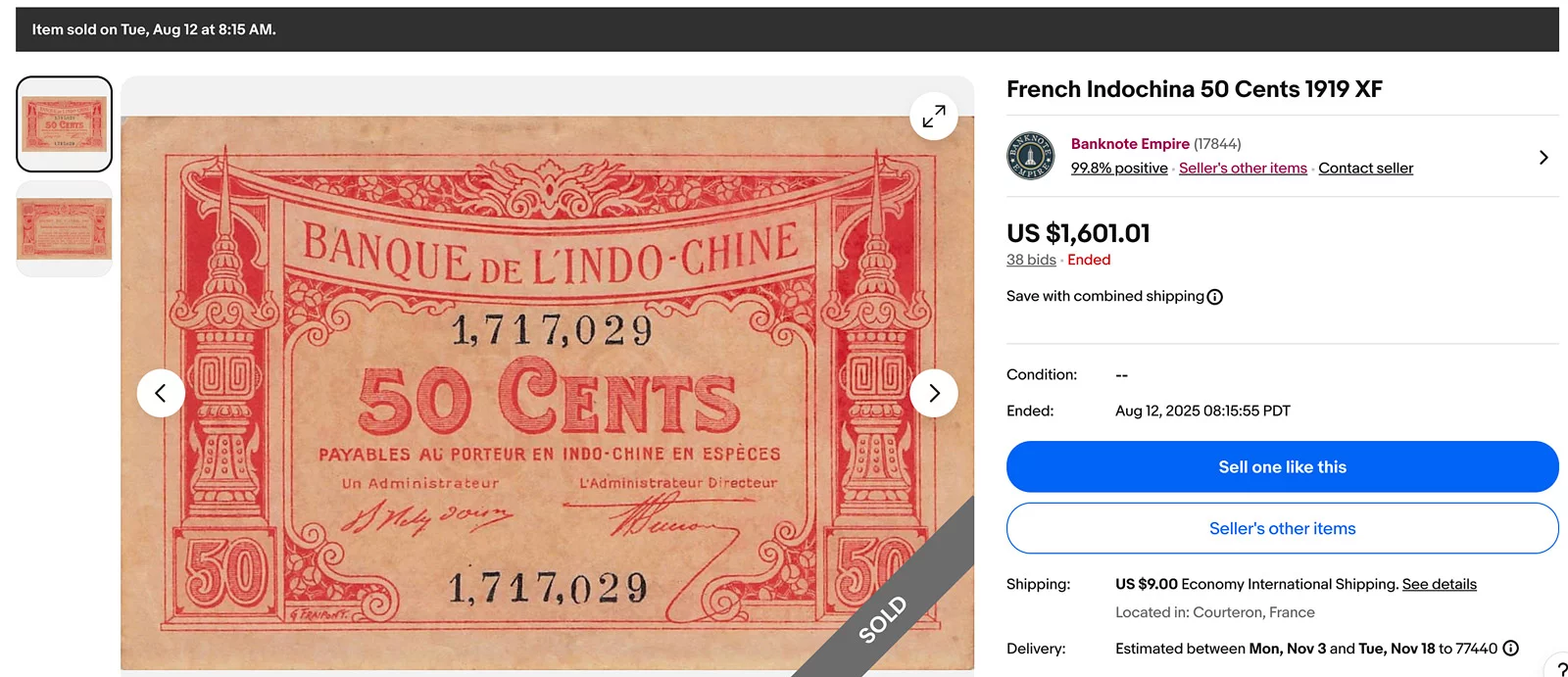Go to the previous banknote image
This screenshot has height=677, width=1568.
161,393
